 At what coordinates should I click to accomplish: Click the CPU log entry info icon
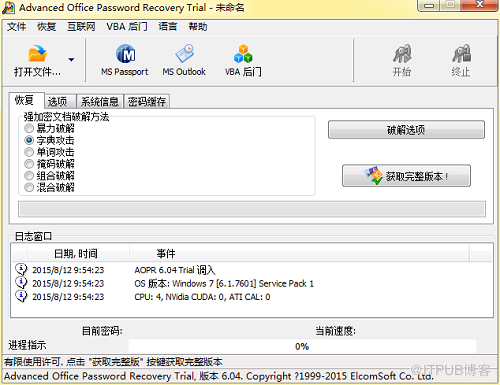tap(21, 296)
